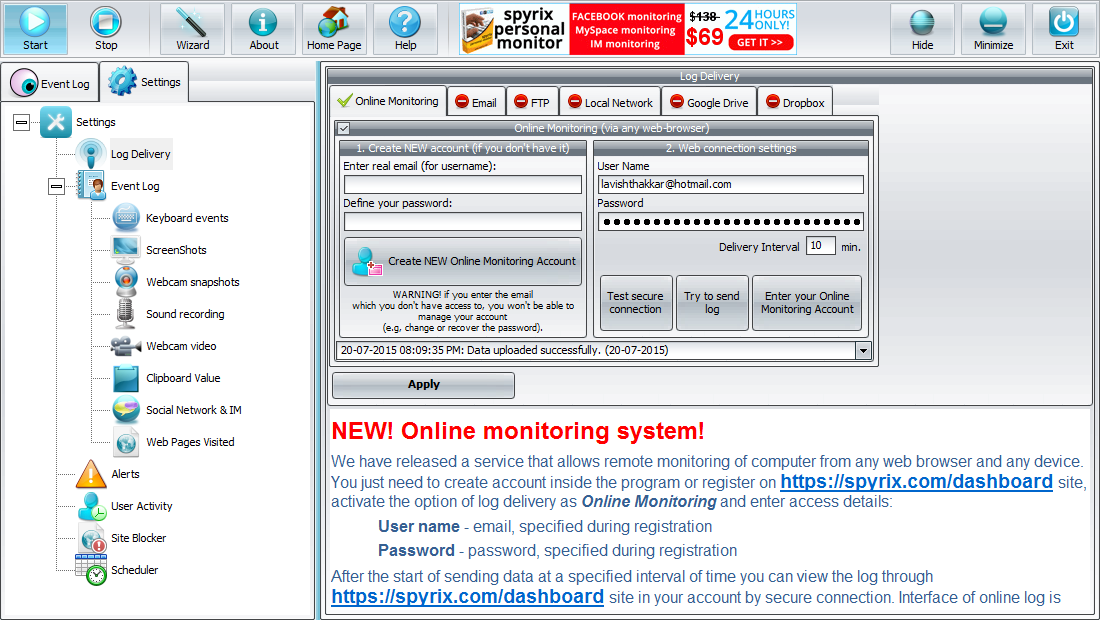Viewport: 1100px width, 620px height.
Task: Select the Site Blocker settings icon
Action: click(x=92, y=537)
